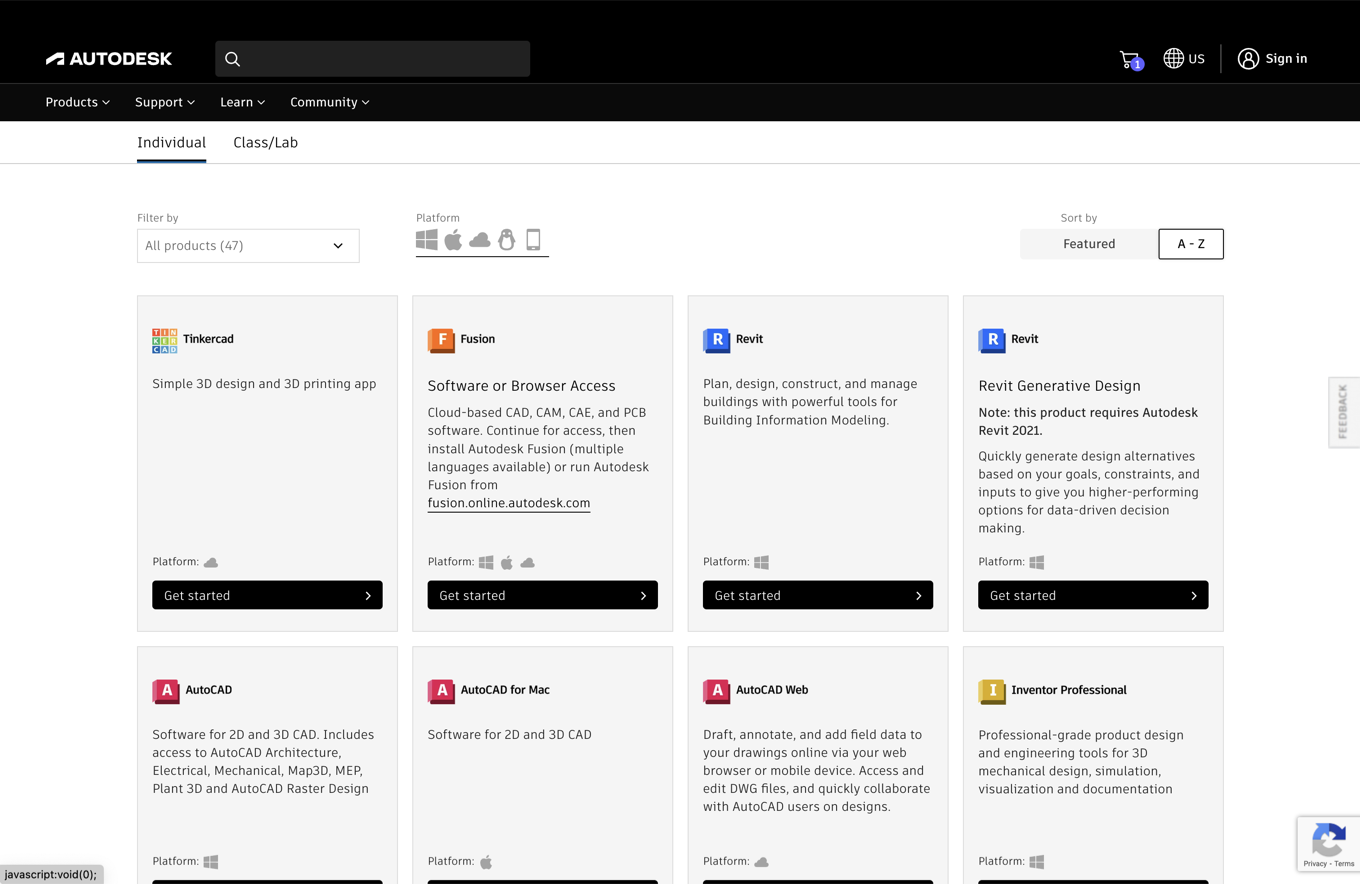Click the AutoCAD for Mac title
The width and height of the screenshot is (1360, 884).
click(x=505, y=690)
